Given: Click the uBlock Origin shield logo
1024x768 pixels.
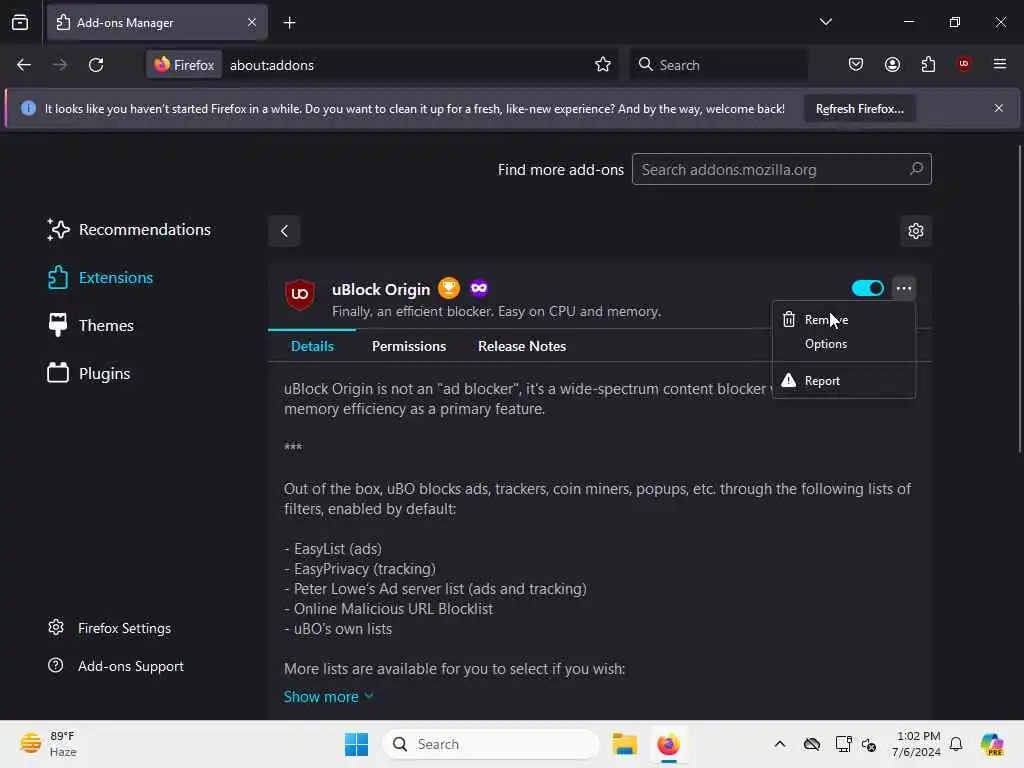Looking at the screenshot, I should (x=300, y=294).
